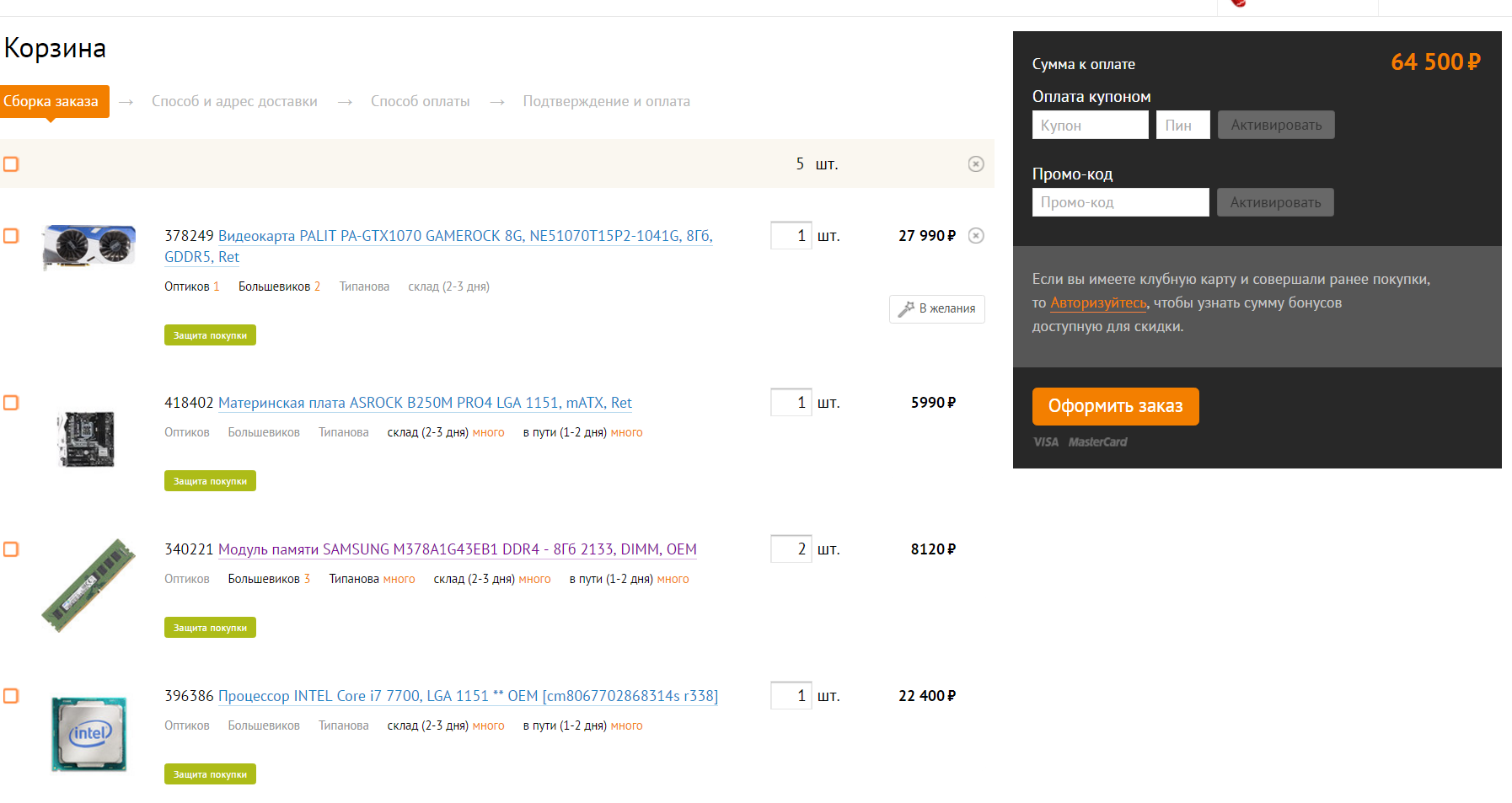Click the price 8120 ₽
This screenshot has height=803, width=1512.
[x=934, y=549]
